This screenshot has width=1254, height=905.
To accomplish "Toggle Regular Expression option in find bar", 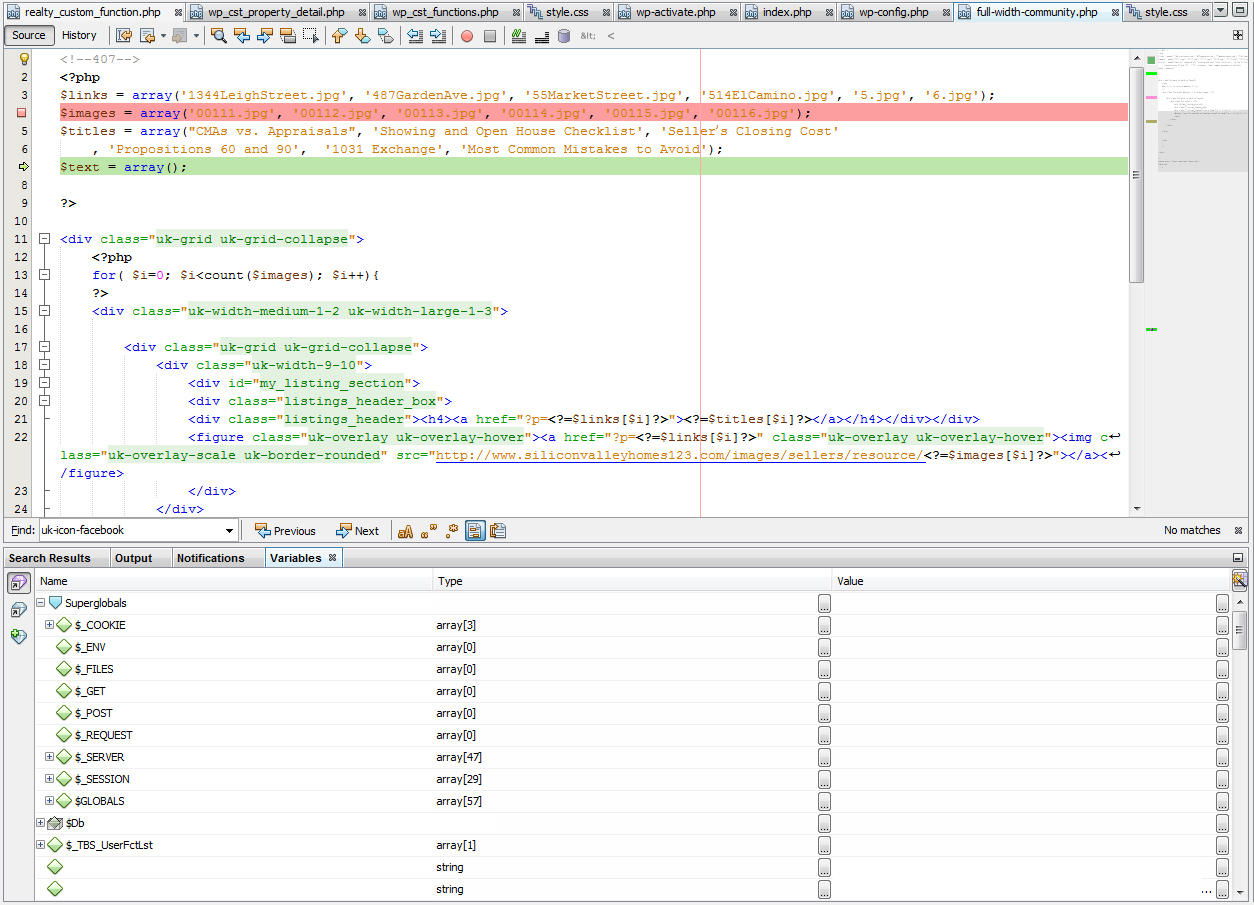I will coord(452,531).
